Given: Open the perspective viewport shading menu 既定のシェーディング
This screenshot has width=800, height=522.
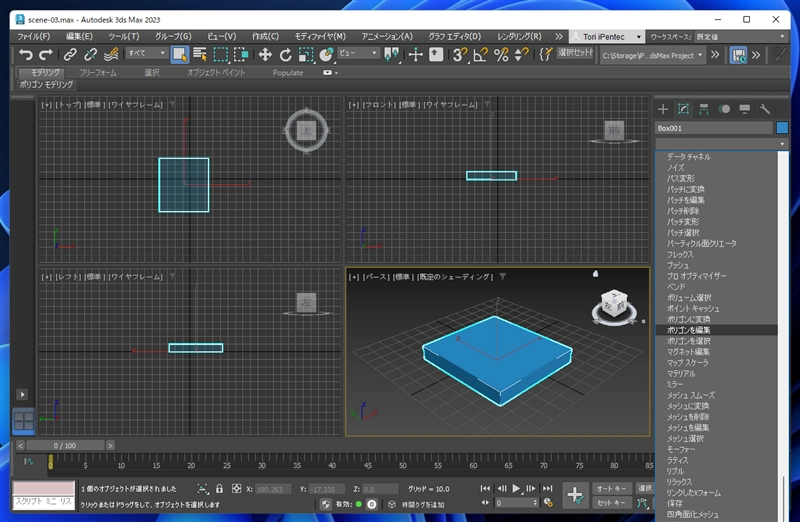Looking at the screenshot, I should pyautogui.click(x=455, y=277).
